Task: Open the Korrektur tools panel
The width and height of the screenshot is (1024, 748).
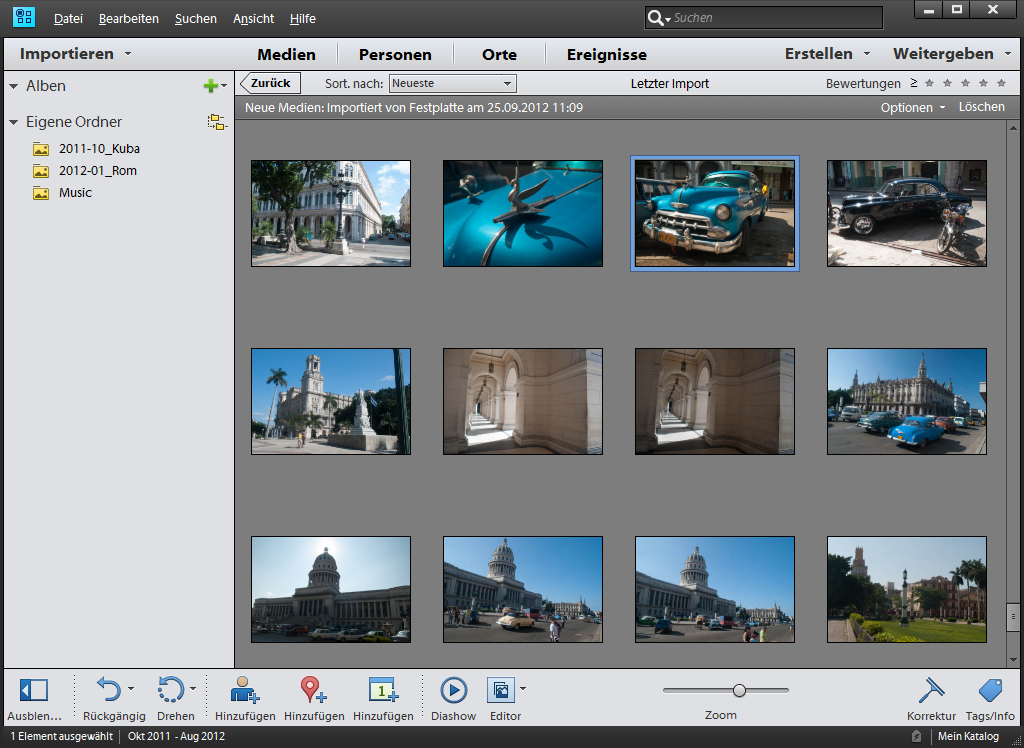Action: 931,690
